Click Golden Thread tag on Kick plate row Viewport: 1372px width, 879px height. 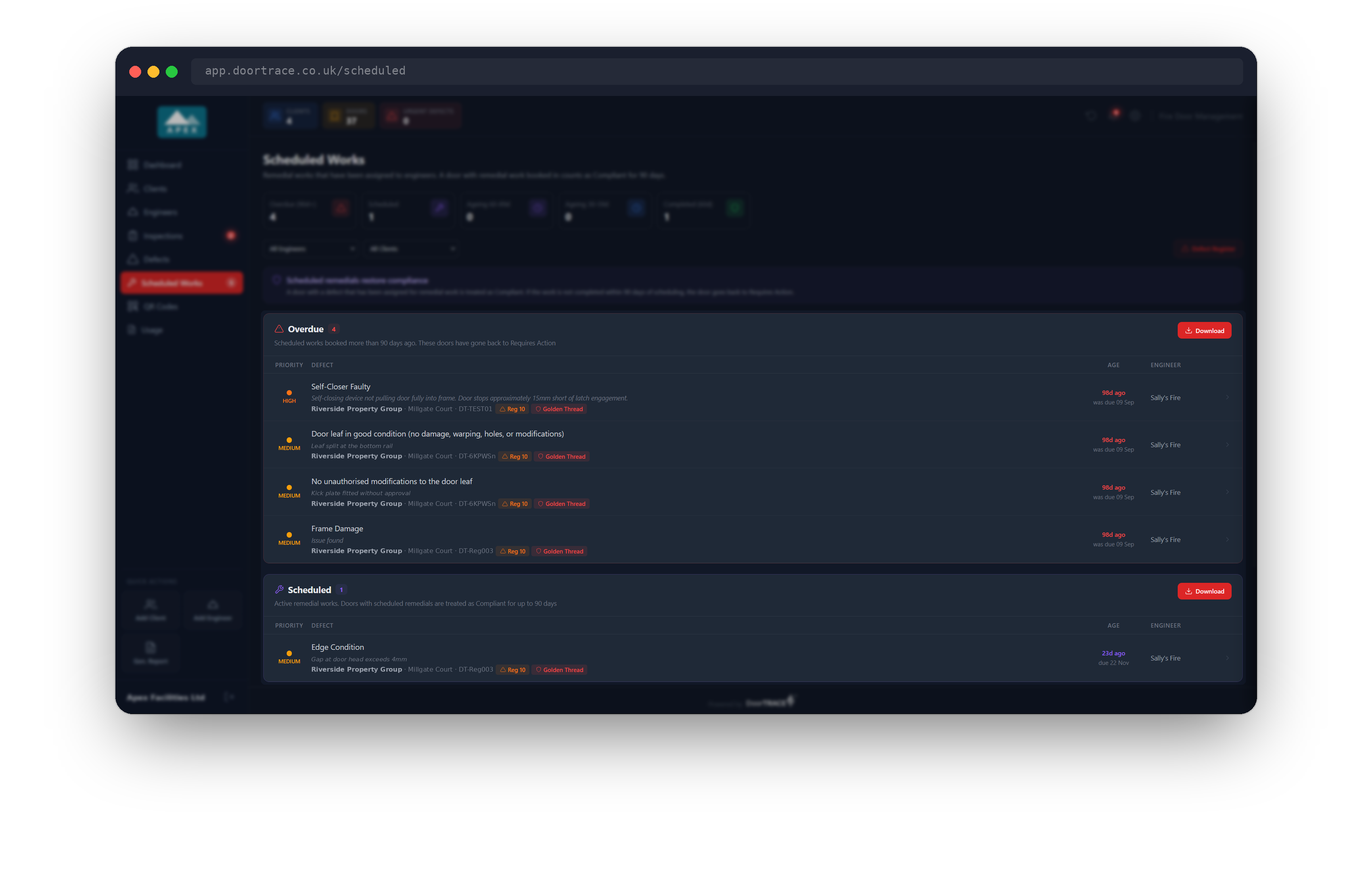[561, 504]
